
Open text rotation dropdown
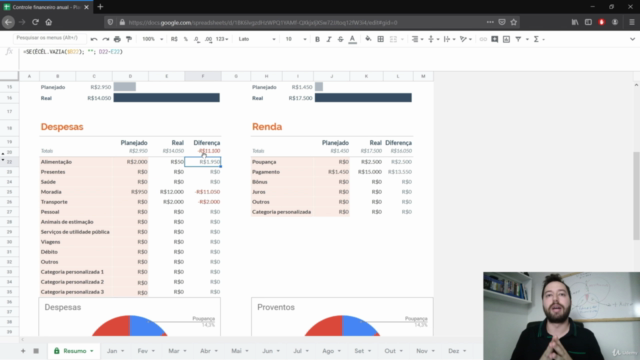pyautogui.click(x=465, y=39)
